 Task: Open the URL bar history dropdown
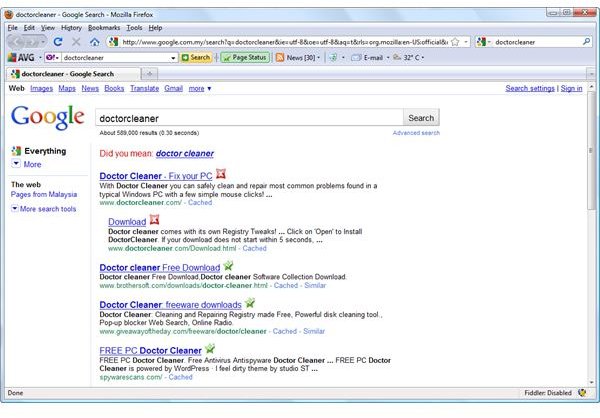tap(466, 42)
